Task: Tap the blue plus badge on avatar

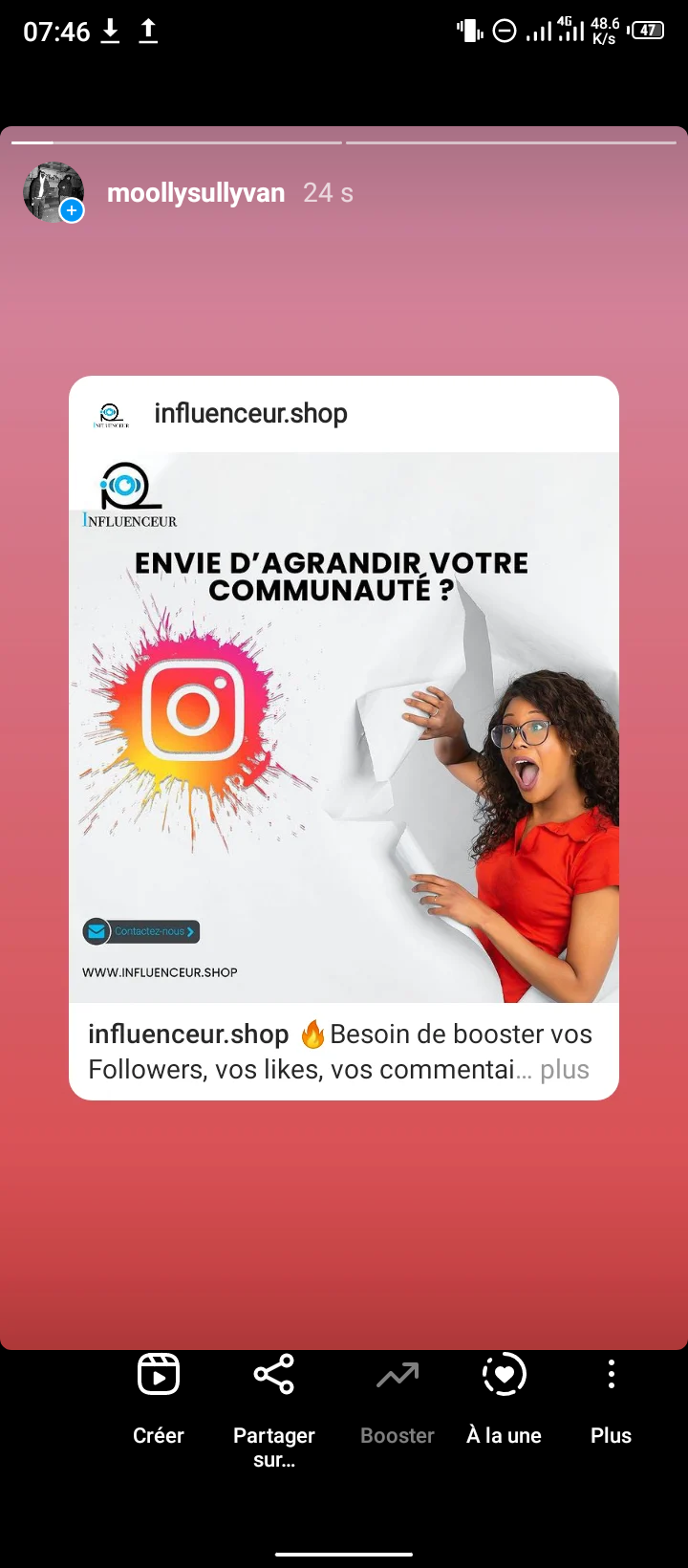Action: [72, 210]
